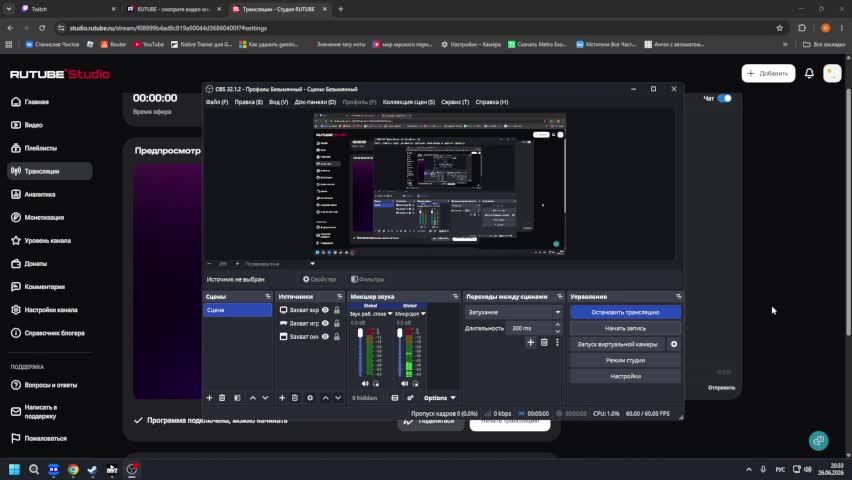
Task: Open mixer Options dropdown
Action: [440, 398]
